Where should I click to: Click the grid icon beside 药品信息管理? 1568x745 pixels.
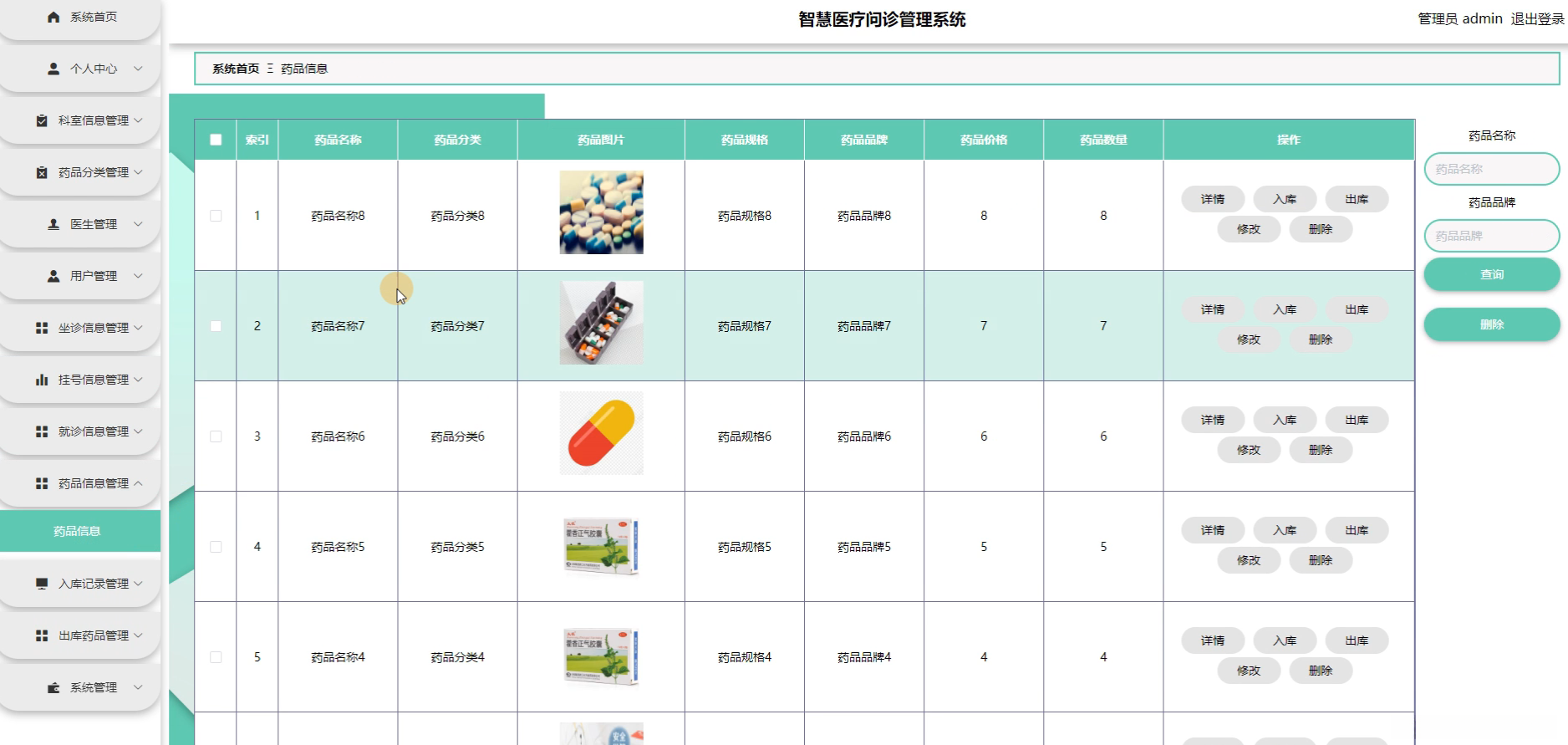click(42, 483)
